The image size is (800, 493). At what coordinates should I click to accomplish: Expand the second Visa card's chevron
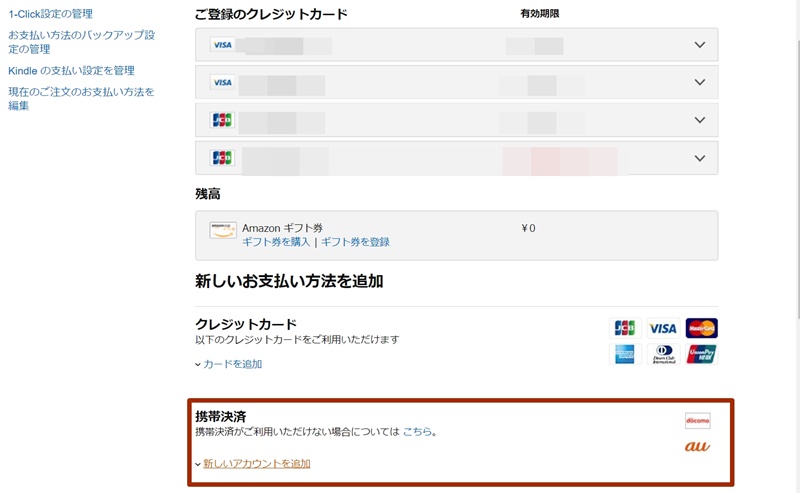(x=699, y=82)
